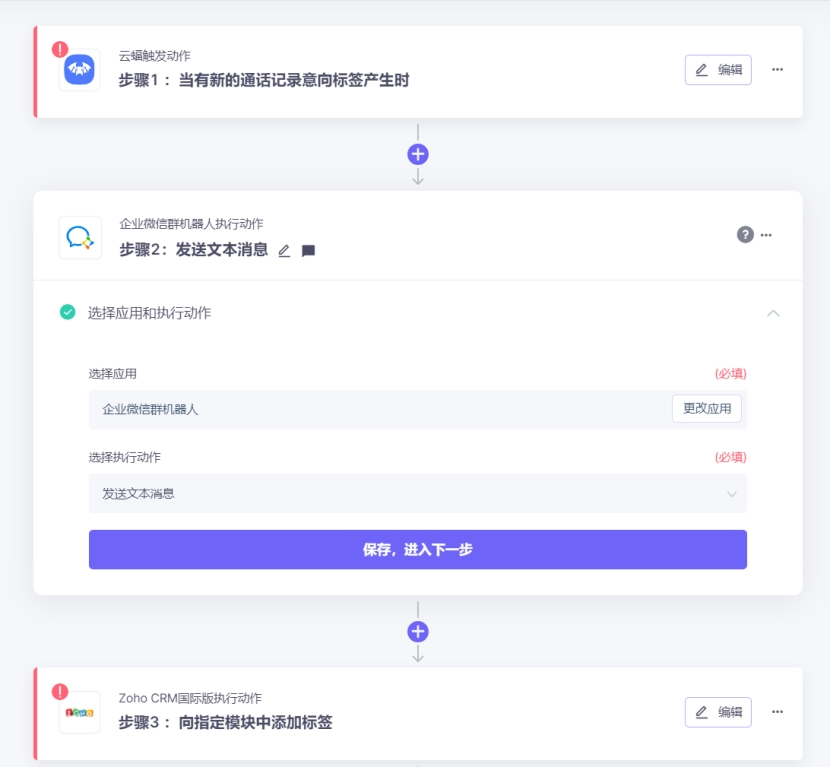Screen dimensions: 830x767
Task: Open help question mark for step 2
Action: [x=745, y=234]
